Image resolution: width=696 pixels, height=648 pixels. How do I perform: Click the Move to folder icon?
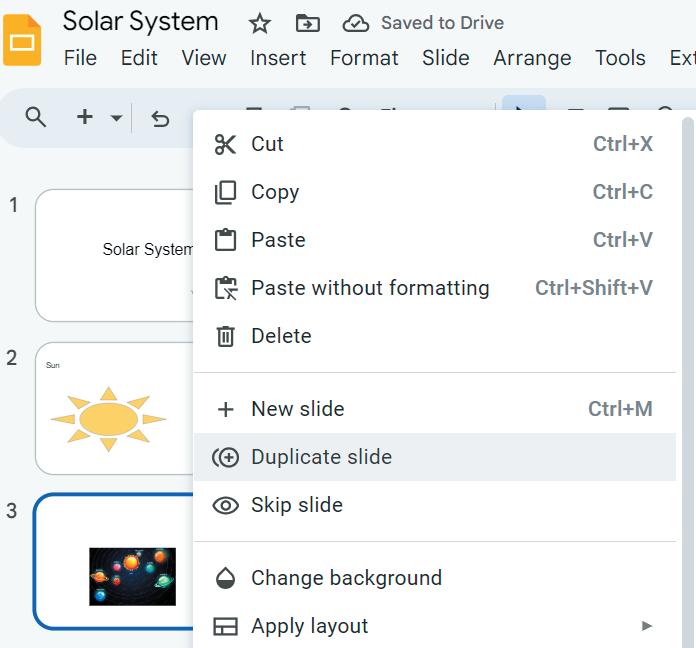[x=308, y=23]
